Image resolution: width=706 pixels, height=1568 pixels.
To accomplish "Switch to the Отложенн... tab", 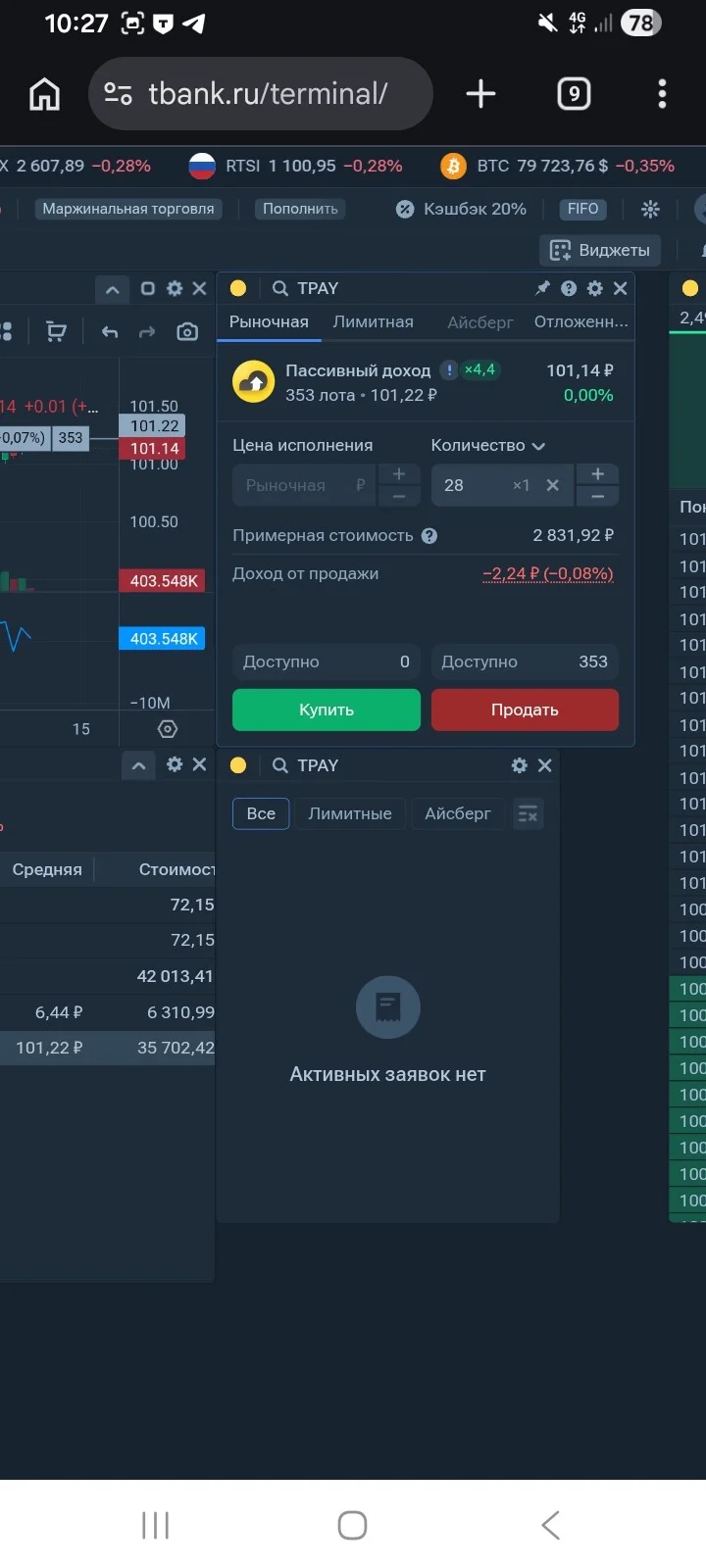I will (581, 321).
